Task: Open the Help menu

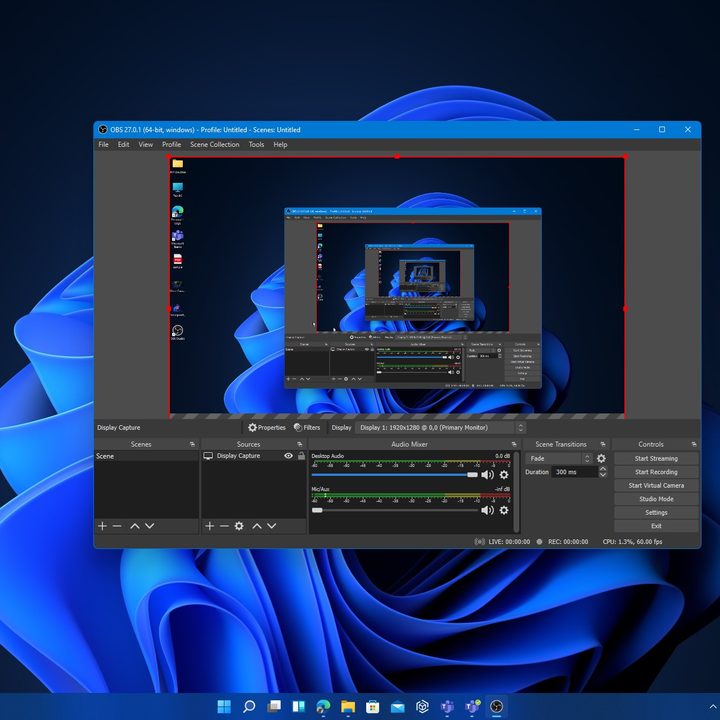Action: 280,144
